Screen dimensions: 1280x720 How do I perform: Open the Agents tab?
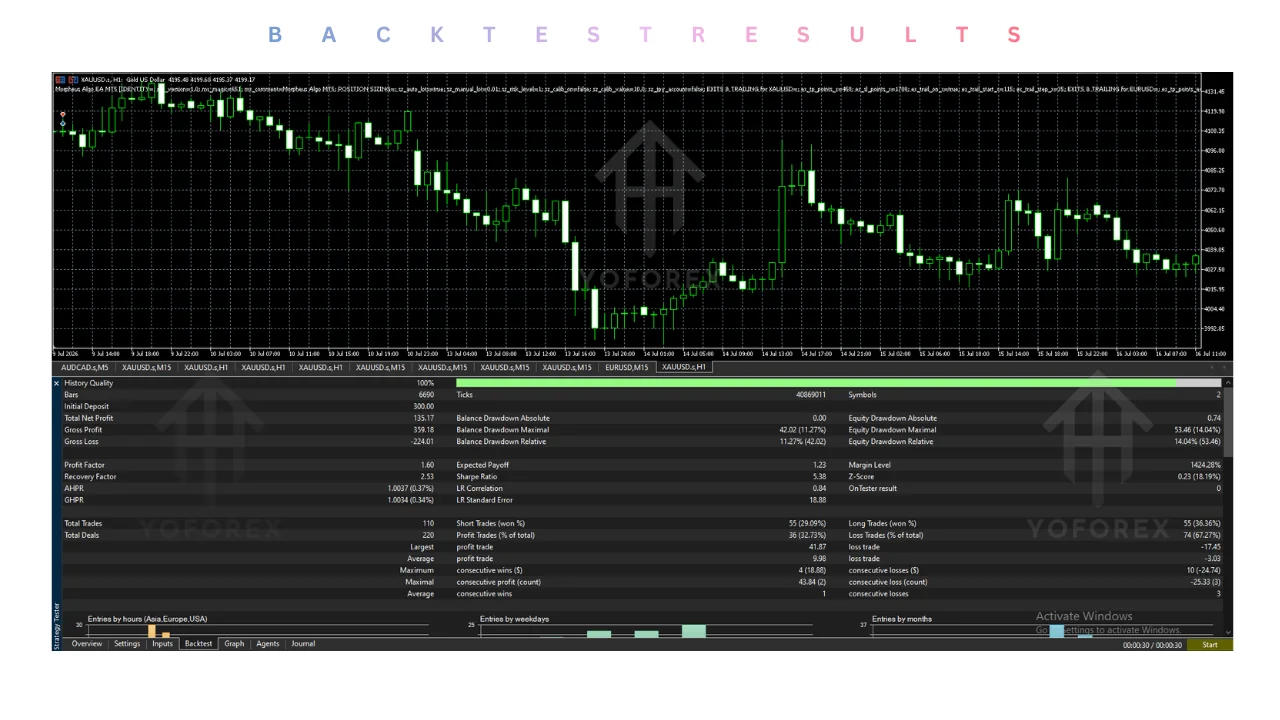click(x=268, y=644)
